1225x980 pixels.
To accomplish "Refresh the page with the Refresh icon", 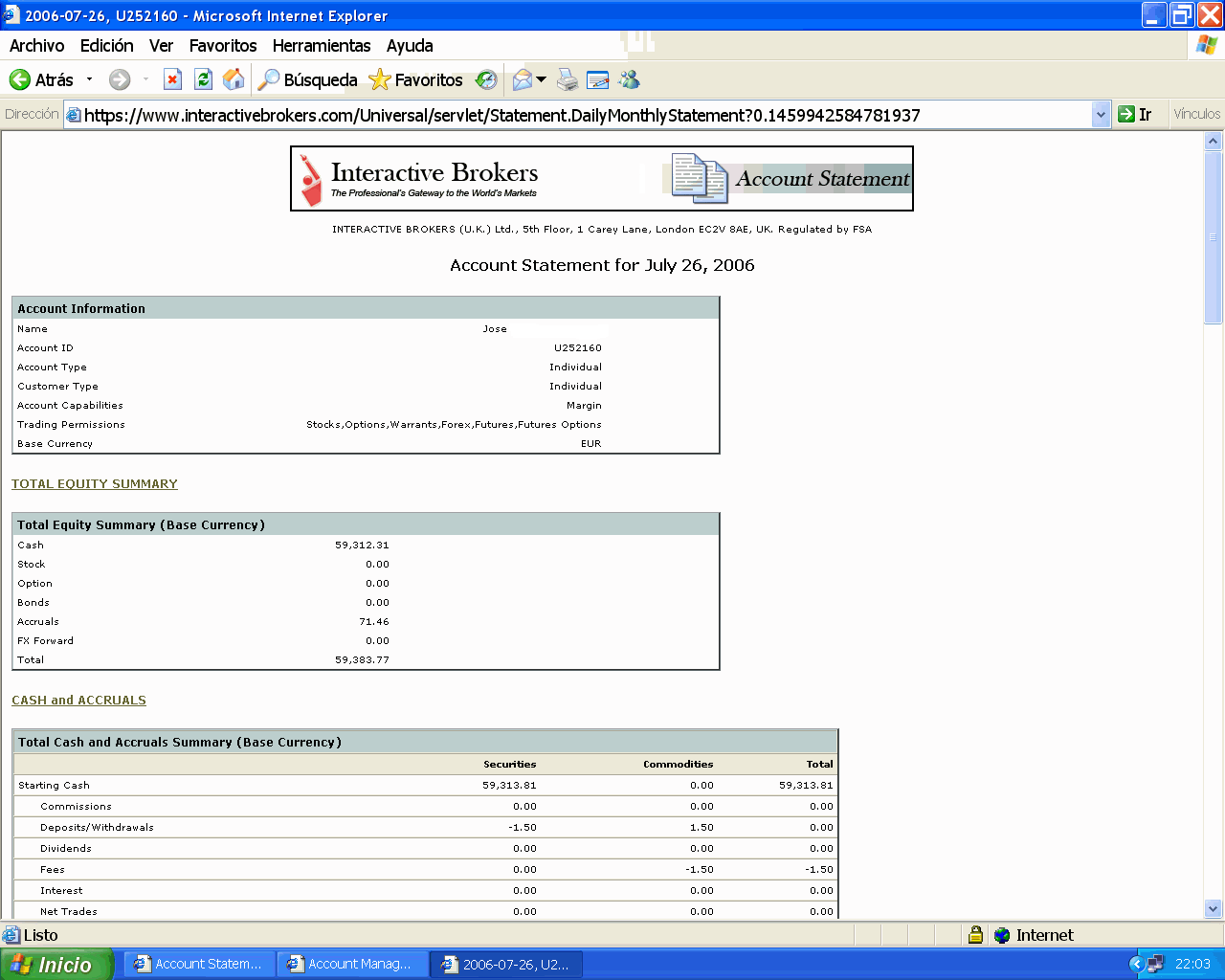I will click(203, 79).
